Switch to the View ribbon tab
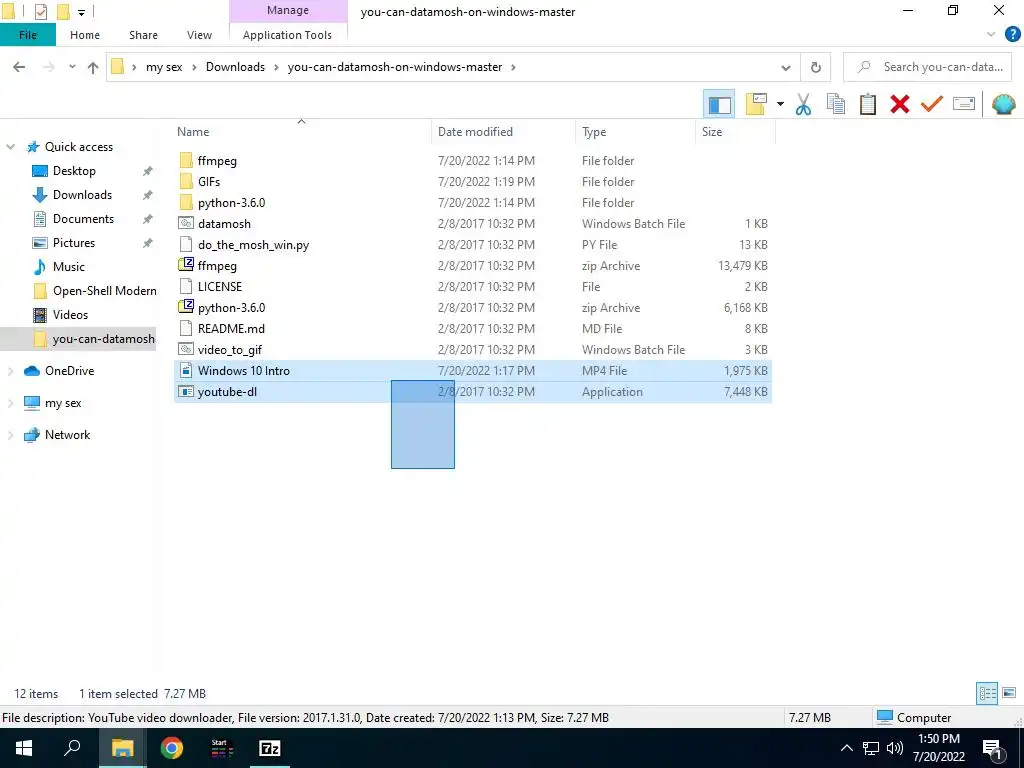The height and width of the screenshot is (768, 1024). 199,35
